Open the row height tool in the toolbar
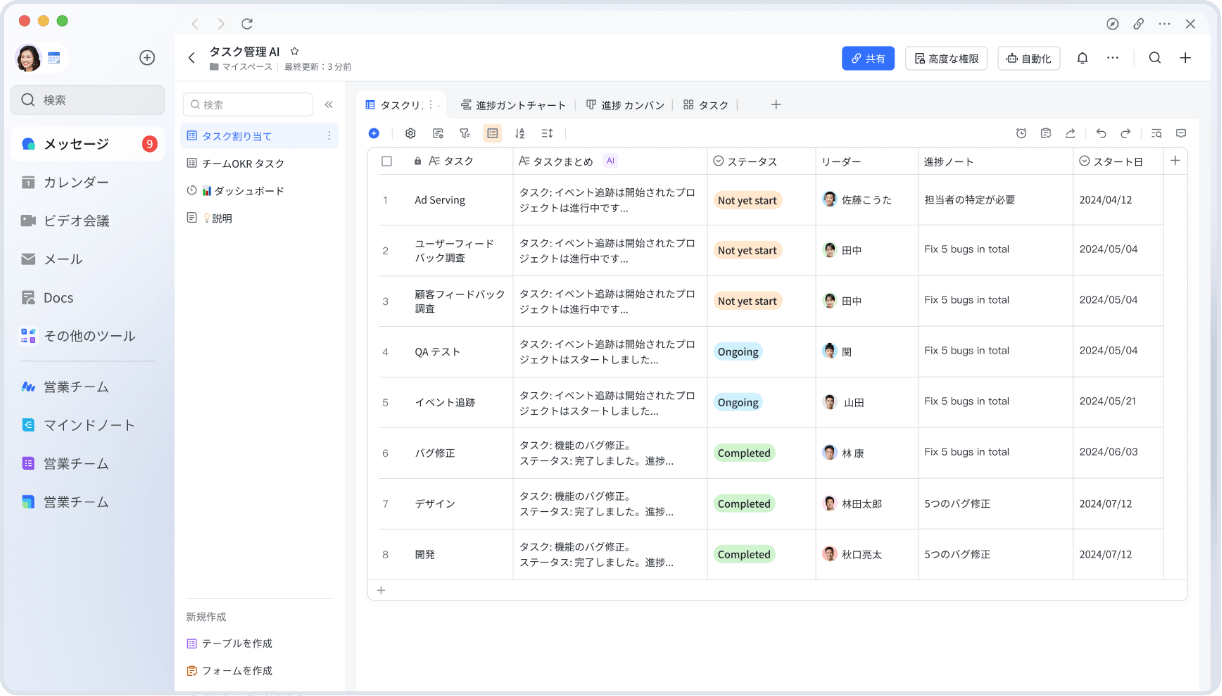The width and height of the screenshot is (1222, 696). [547, 133]
